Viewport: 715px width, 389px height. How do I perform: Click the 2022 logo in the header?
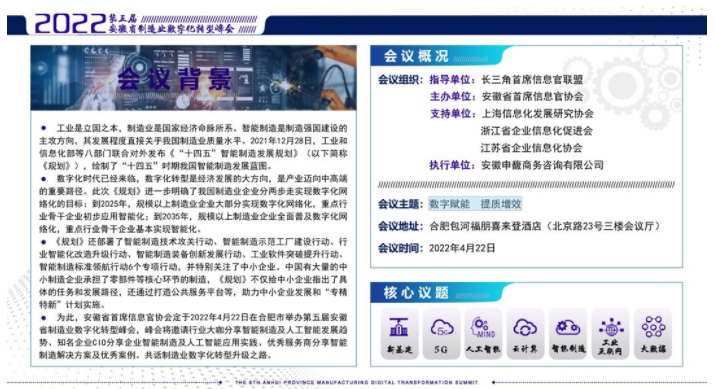pyautogui.click(x=71, y=24)
